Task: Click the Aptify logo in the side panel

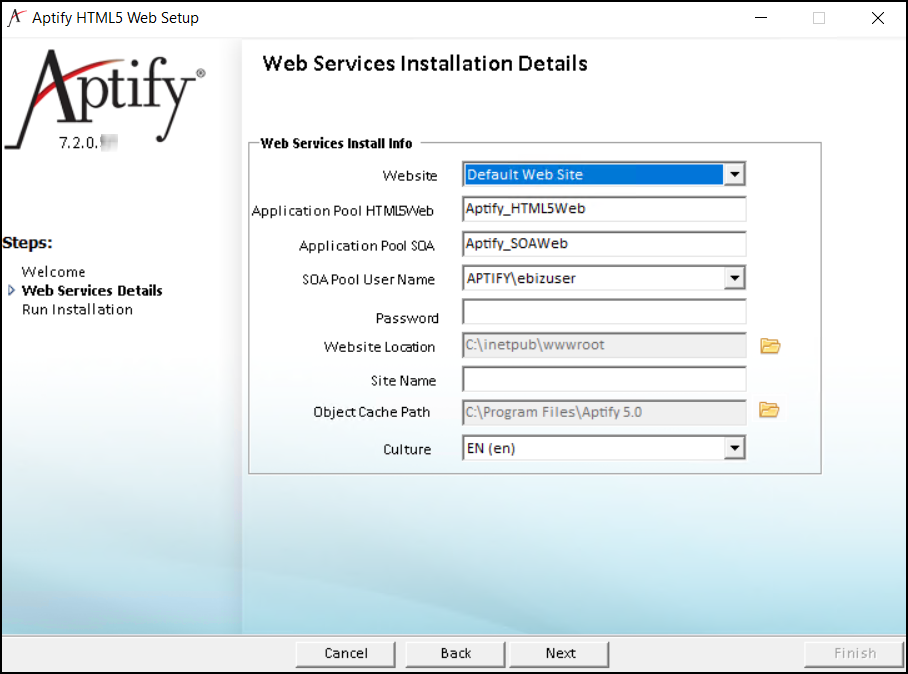Action: pos(107,98)
